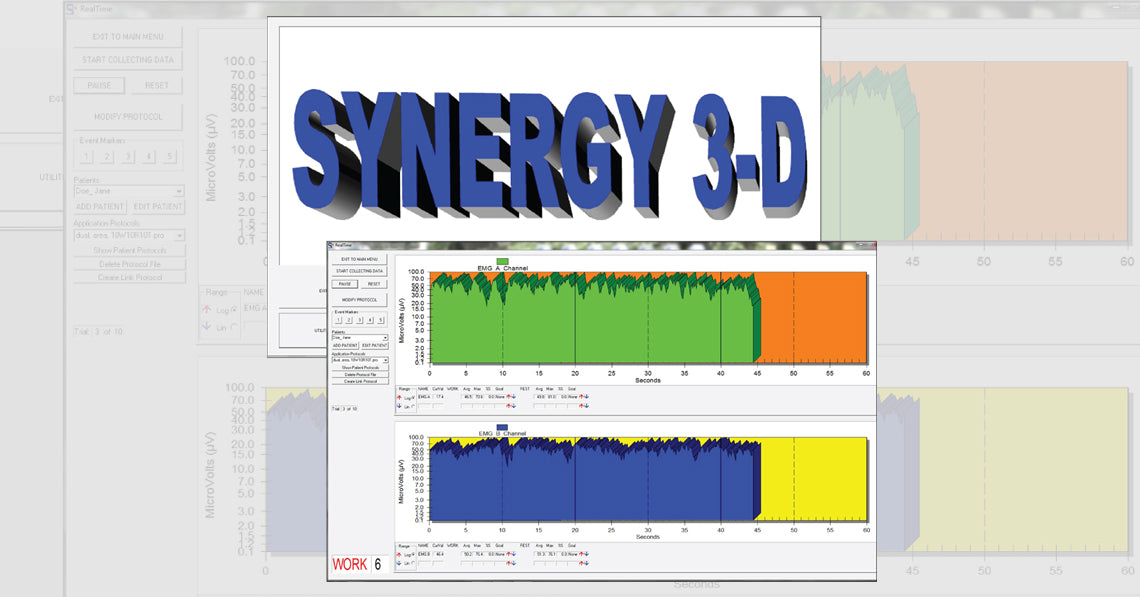This screenshot has height=597, width=1140.
Task: Click Exit To Main Menu in front window
Action: coord(359,259)
